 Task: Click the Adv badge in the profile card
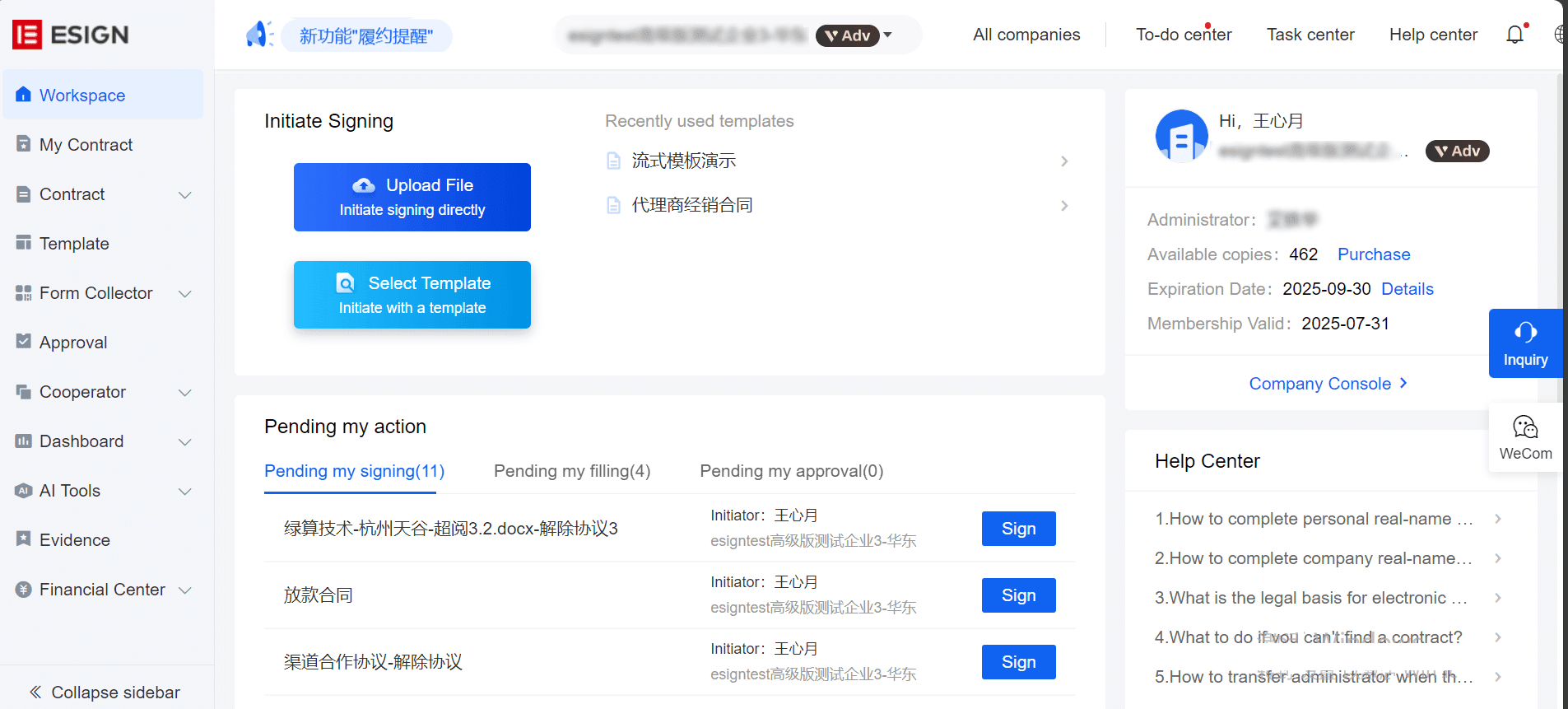1457,151
